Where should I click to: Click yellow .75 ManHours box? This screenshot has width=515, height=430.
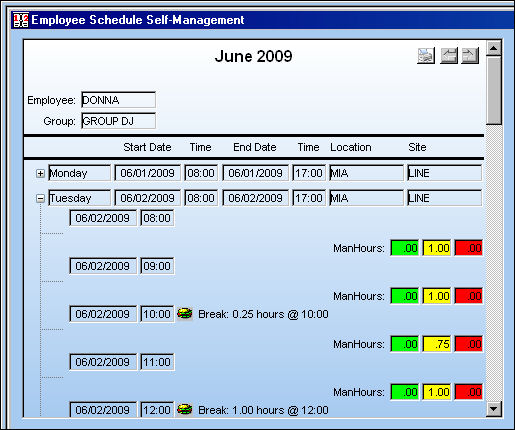point(437,344)
